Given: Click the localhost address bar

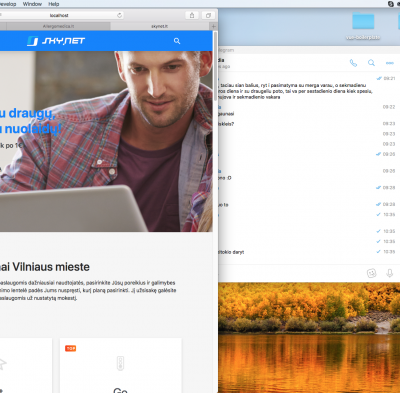Looking at the screenshot, I should point(59,15).
